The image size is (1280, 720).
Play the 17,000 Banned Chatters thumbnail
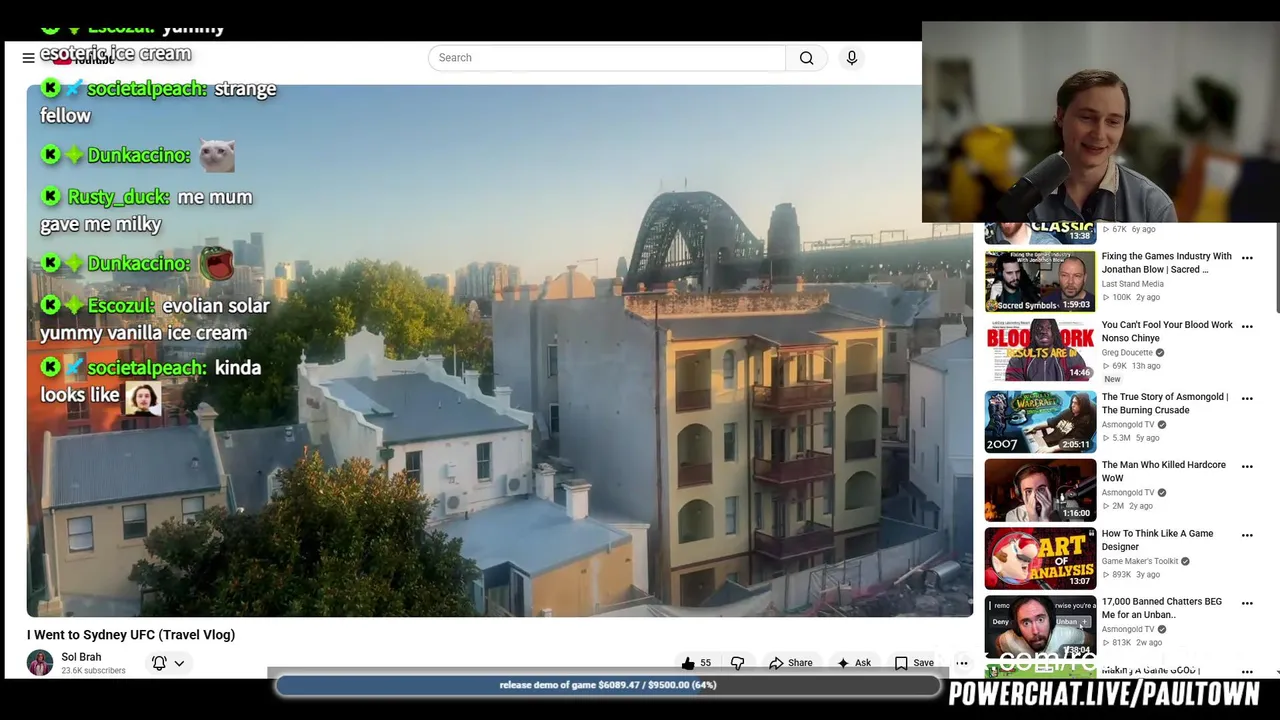(x=1040, y=626)
